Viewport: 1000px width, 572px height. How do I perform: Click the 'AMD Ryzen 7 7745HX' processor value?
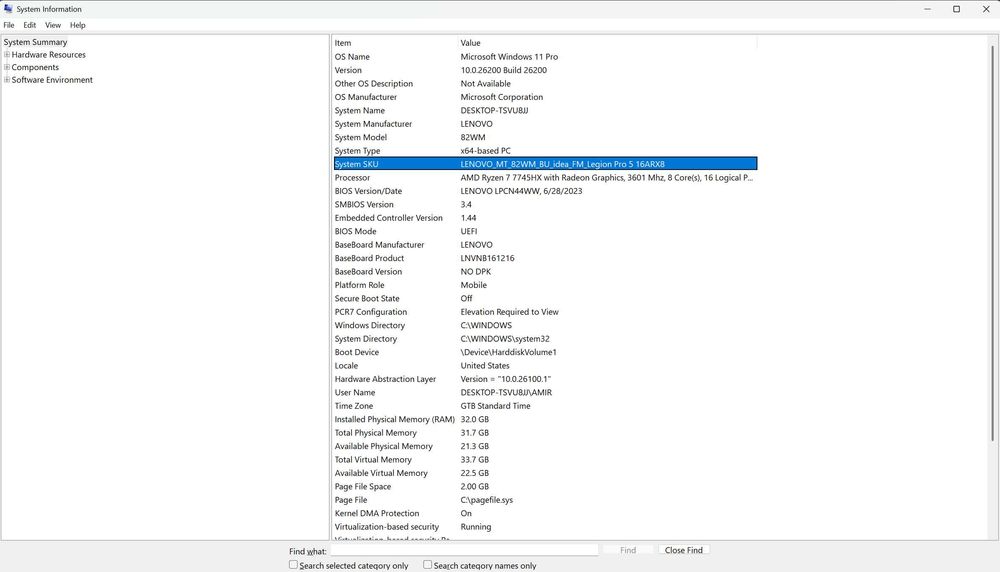click(607, 177)
